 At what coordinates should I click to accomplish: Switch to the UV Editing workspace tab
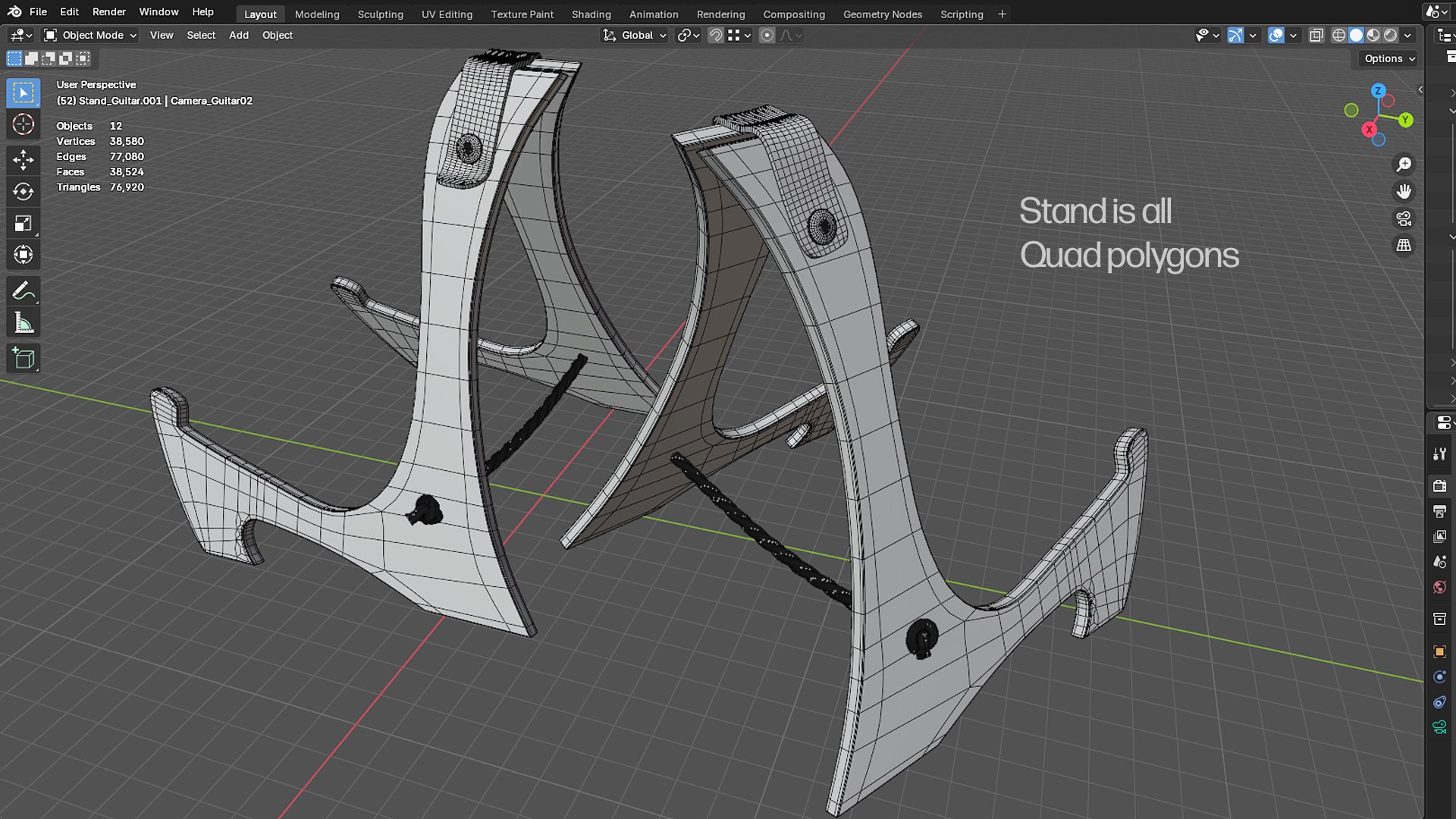(x=447, y=14)
